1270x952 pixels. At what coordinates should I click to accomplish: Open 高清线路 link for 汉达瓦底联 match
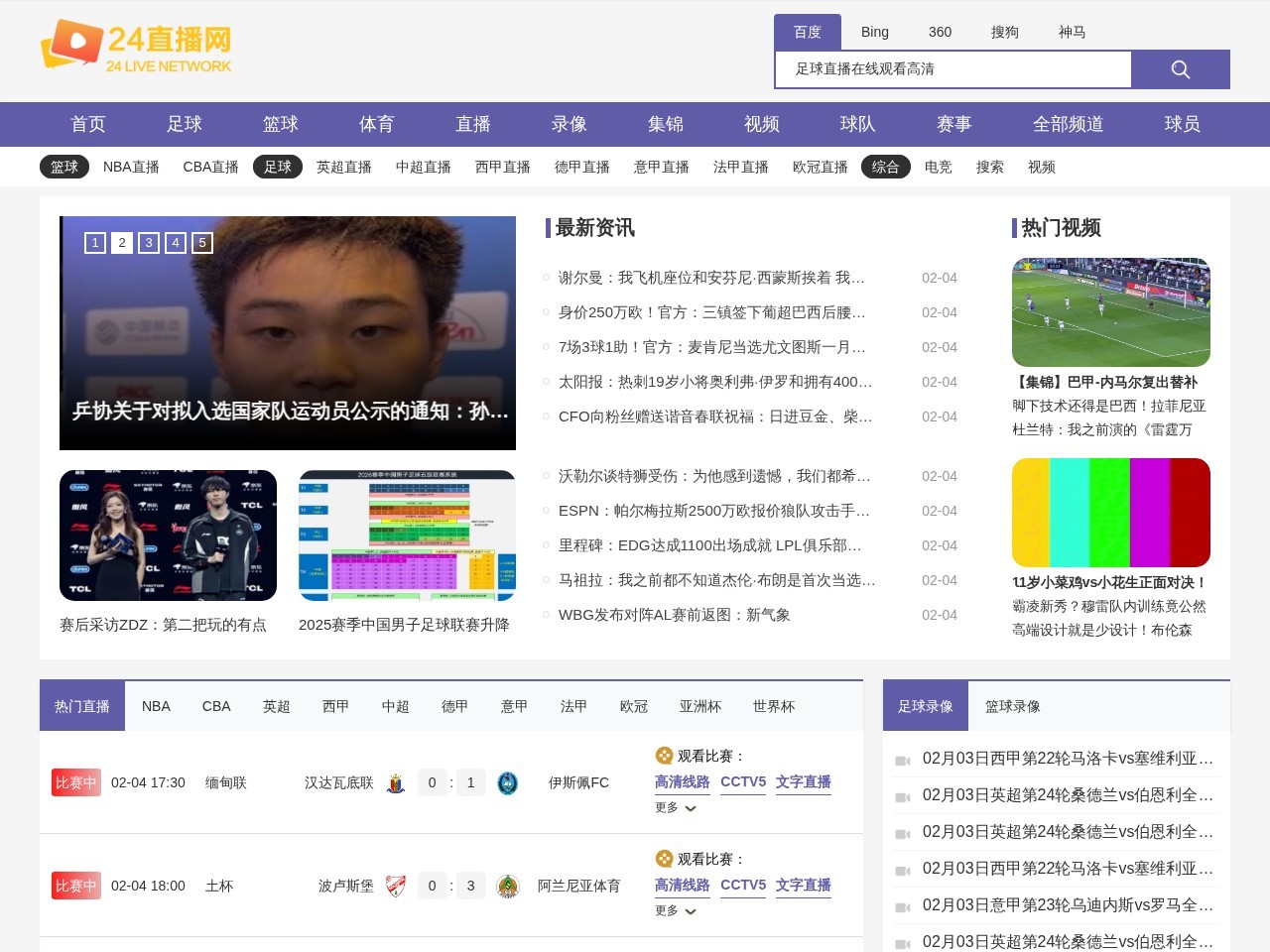pyautogui.click(x=683, y=781)
